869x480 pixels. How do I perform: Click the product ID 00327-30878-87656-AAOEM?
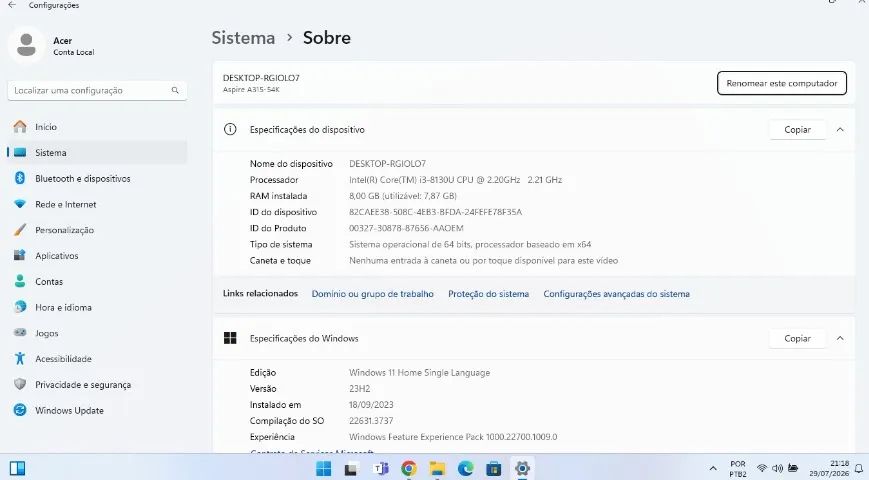(406, 228)
